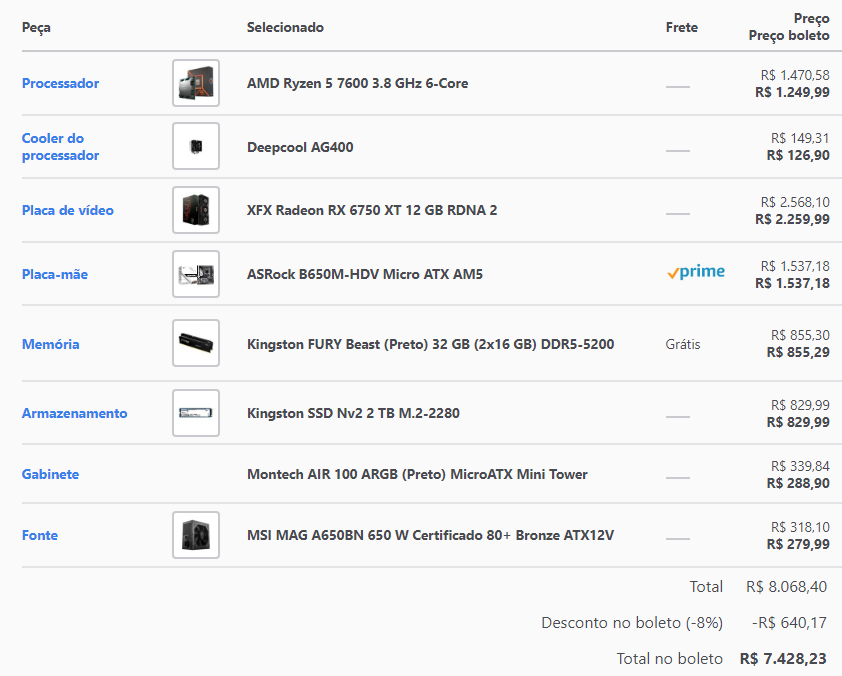Click the MSI MAG A650BN power supply thumbnail
Image resolution: width=842 pixels, height=676 pixels.
pyautogui.click(x=196, y=535)
